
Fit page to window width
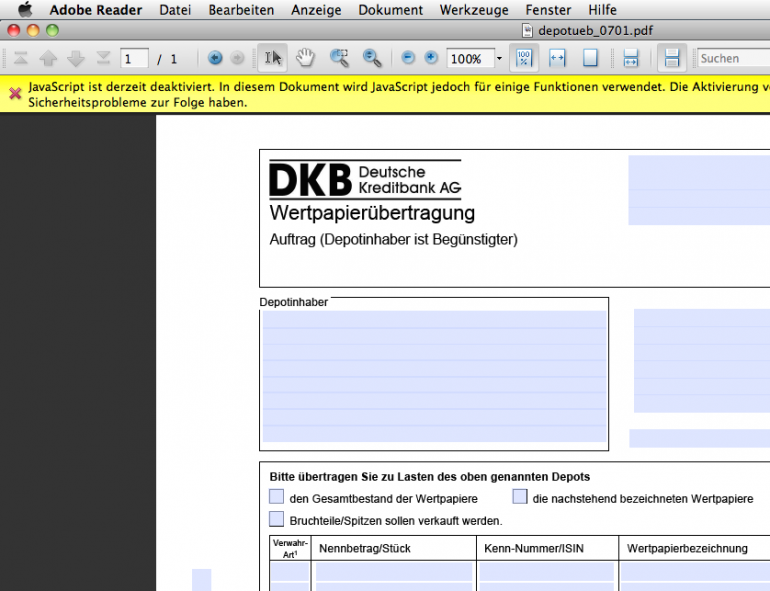click(558, 58)
